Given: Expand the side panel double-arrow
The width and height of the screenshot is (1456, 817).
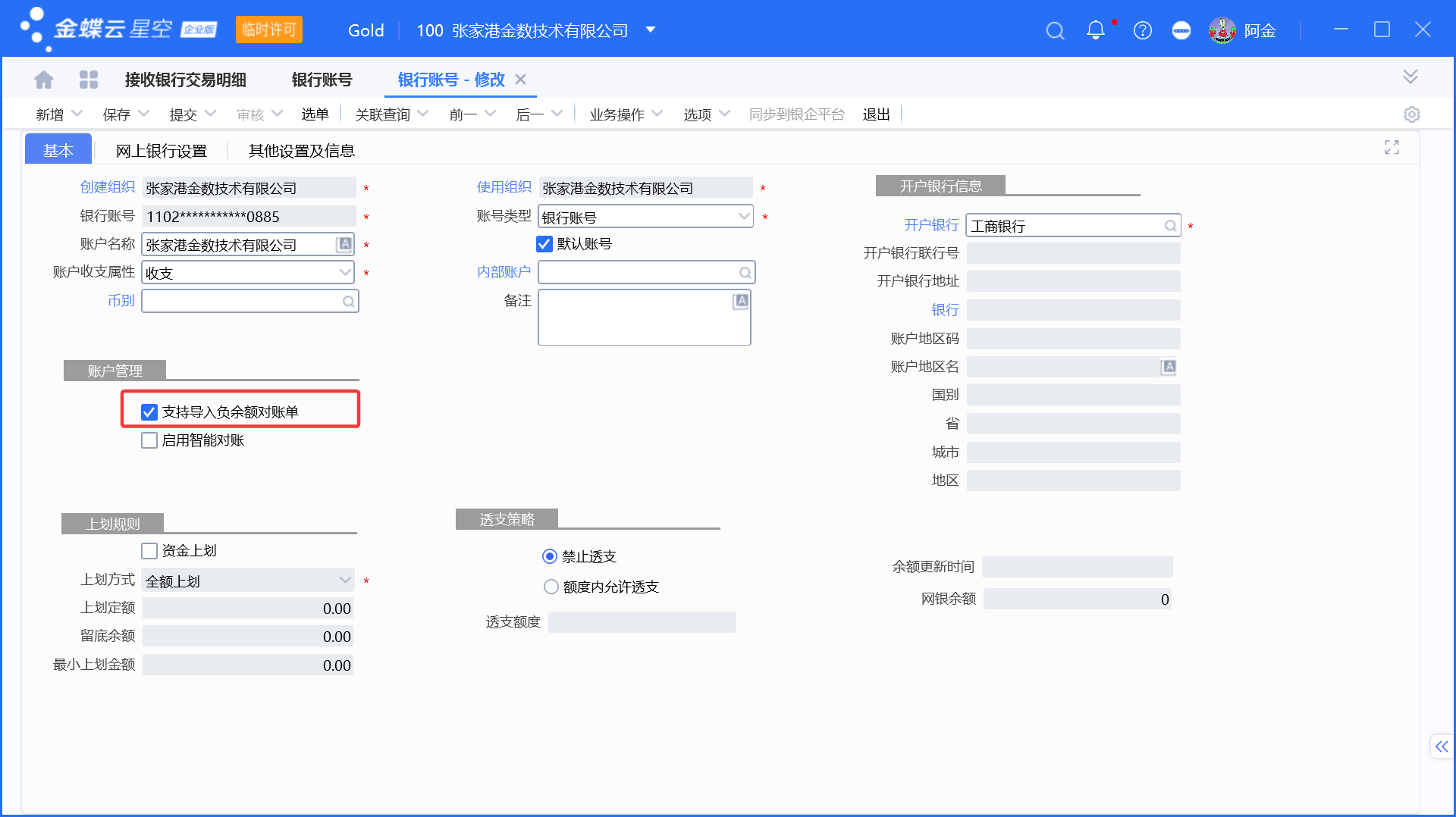Looking at the screenshot, I should [1442, 747].
